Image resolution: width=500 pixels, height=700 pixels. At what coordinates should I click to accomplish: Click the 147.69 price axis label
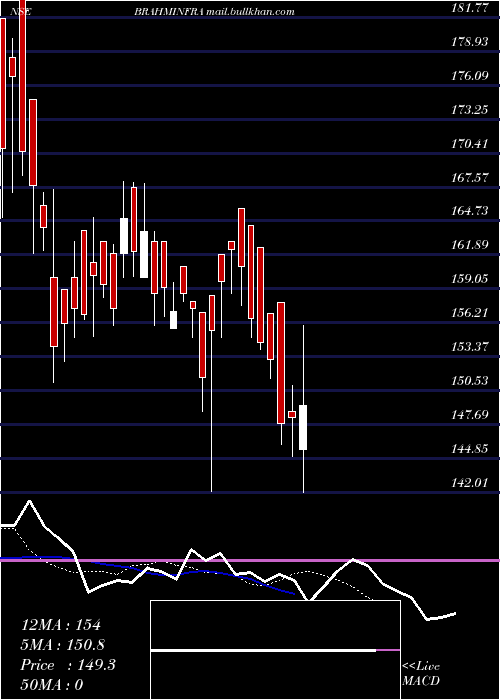pos(469,414)
